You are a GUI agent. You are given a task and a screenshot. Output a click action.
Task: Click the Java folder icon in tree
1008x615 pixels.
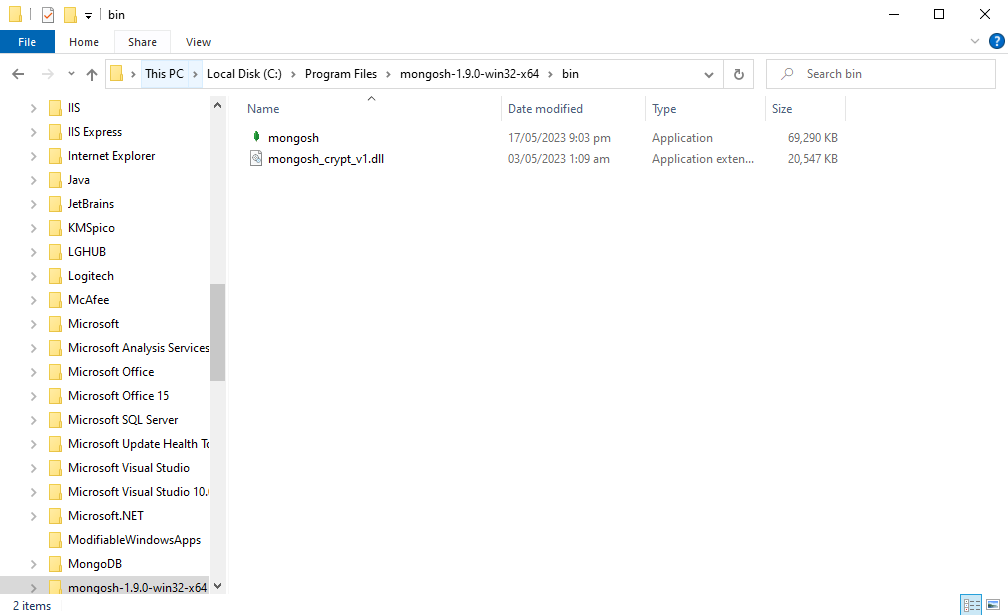pyautogui.click(x=55, y=180)
